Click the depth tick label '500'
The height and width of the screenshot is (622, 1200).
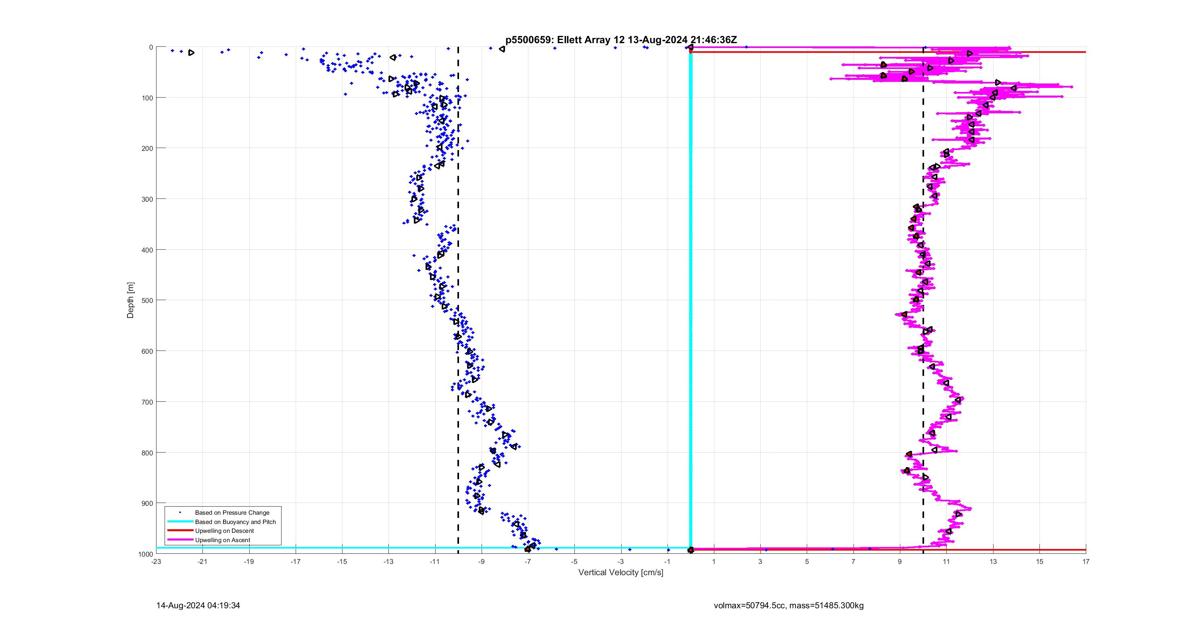(145, 300)
